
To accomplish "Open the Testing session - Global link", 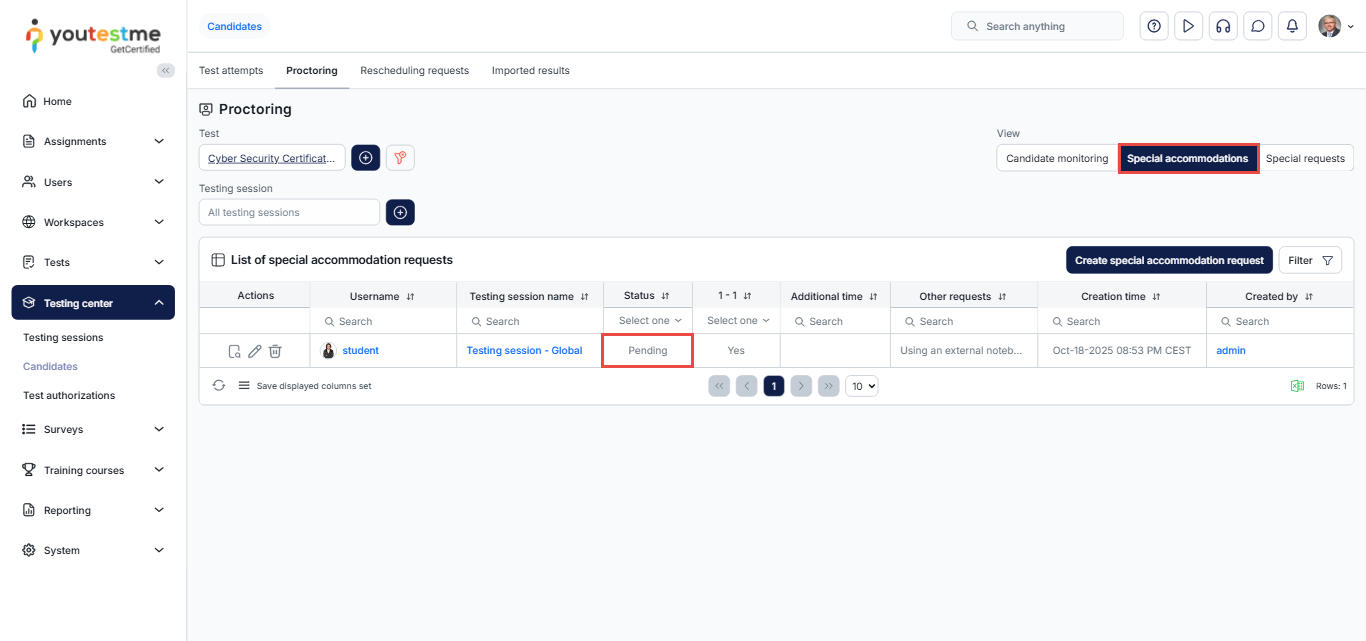I will point(524,351).
